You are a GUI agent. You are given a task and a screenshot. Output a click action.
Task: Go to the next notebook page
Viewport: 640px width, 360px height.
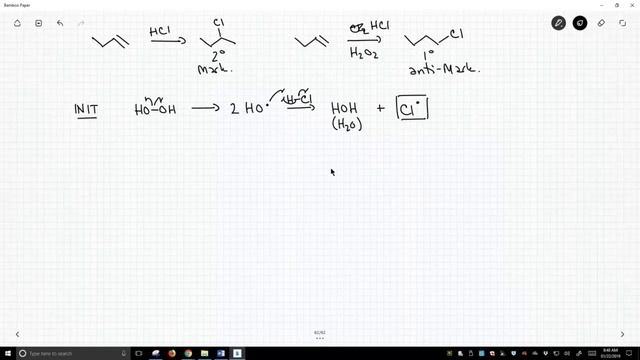(622, 334)
